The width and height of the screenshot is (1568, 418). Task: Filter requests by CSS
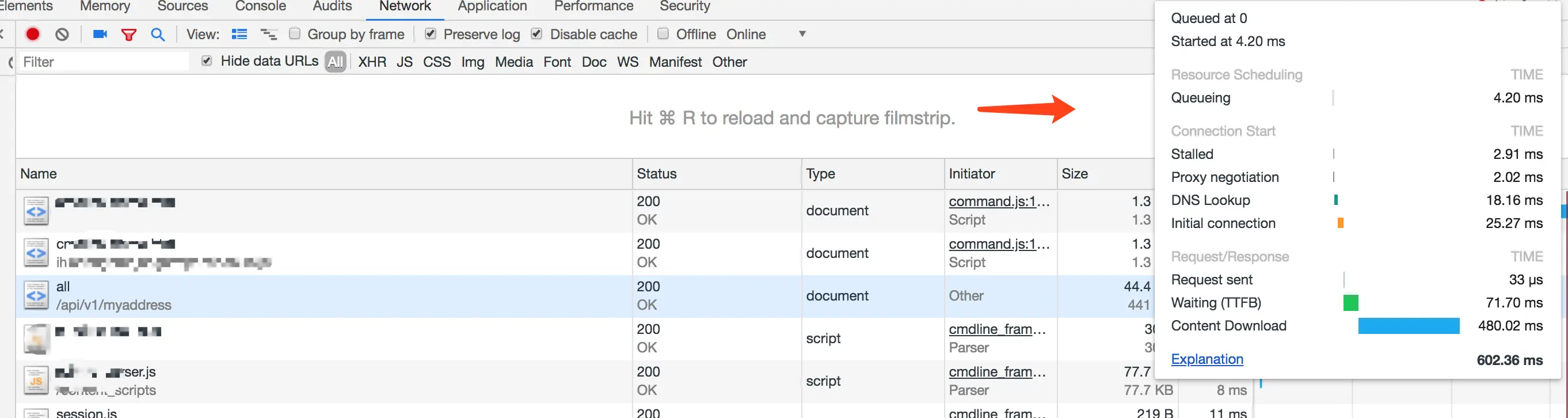click(437, 62)
